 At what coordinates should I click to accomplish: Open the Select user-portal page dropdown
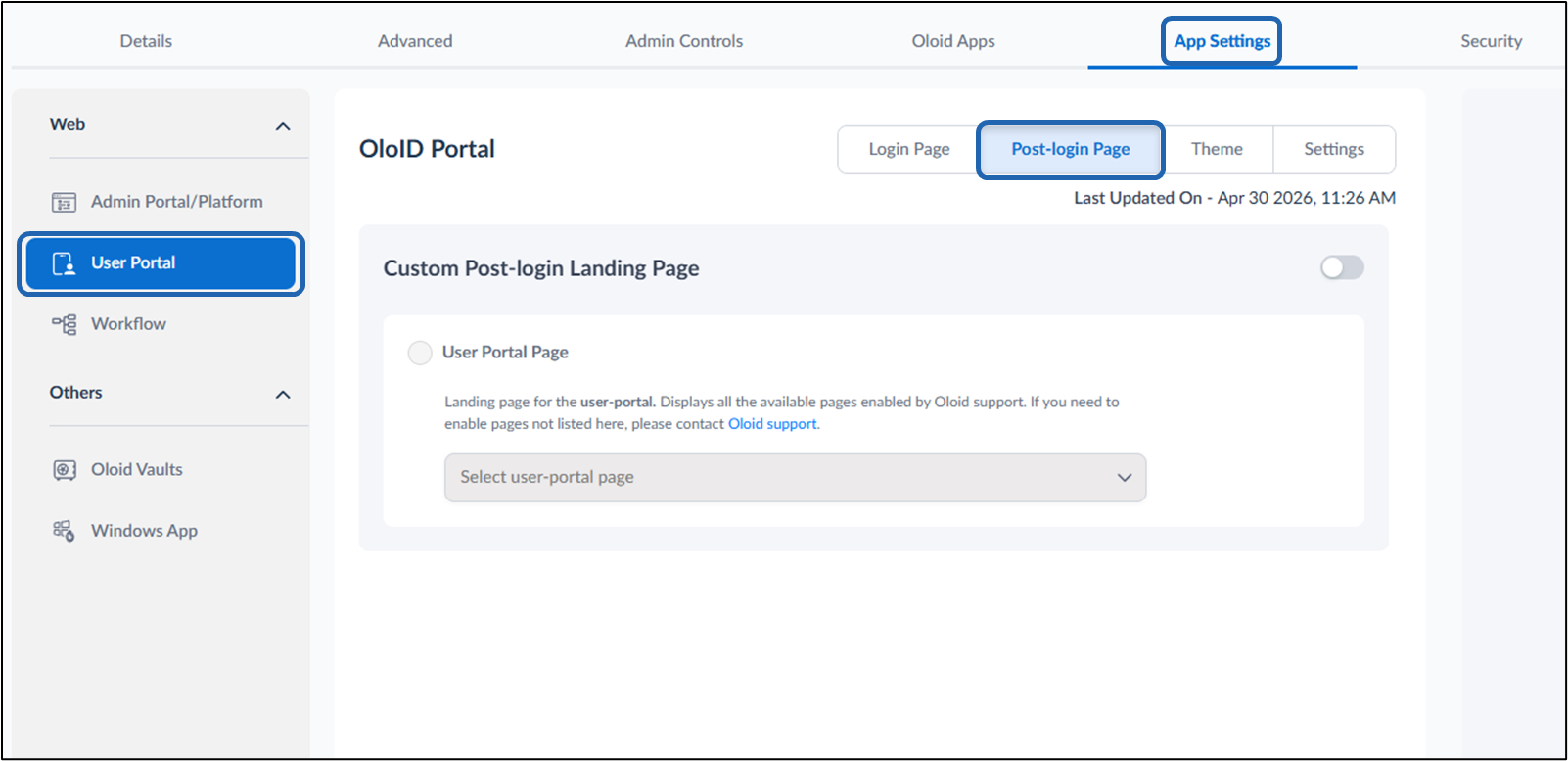tap(795, 478)
